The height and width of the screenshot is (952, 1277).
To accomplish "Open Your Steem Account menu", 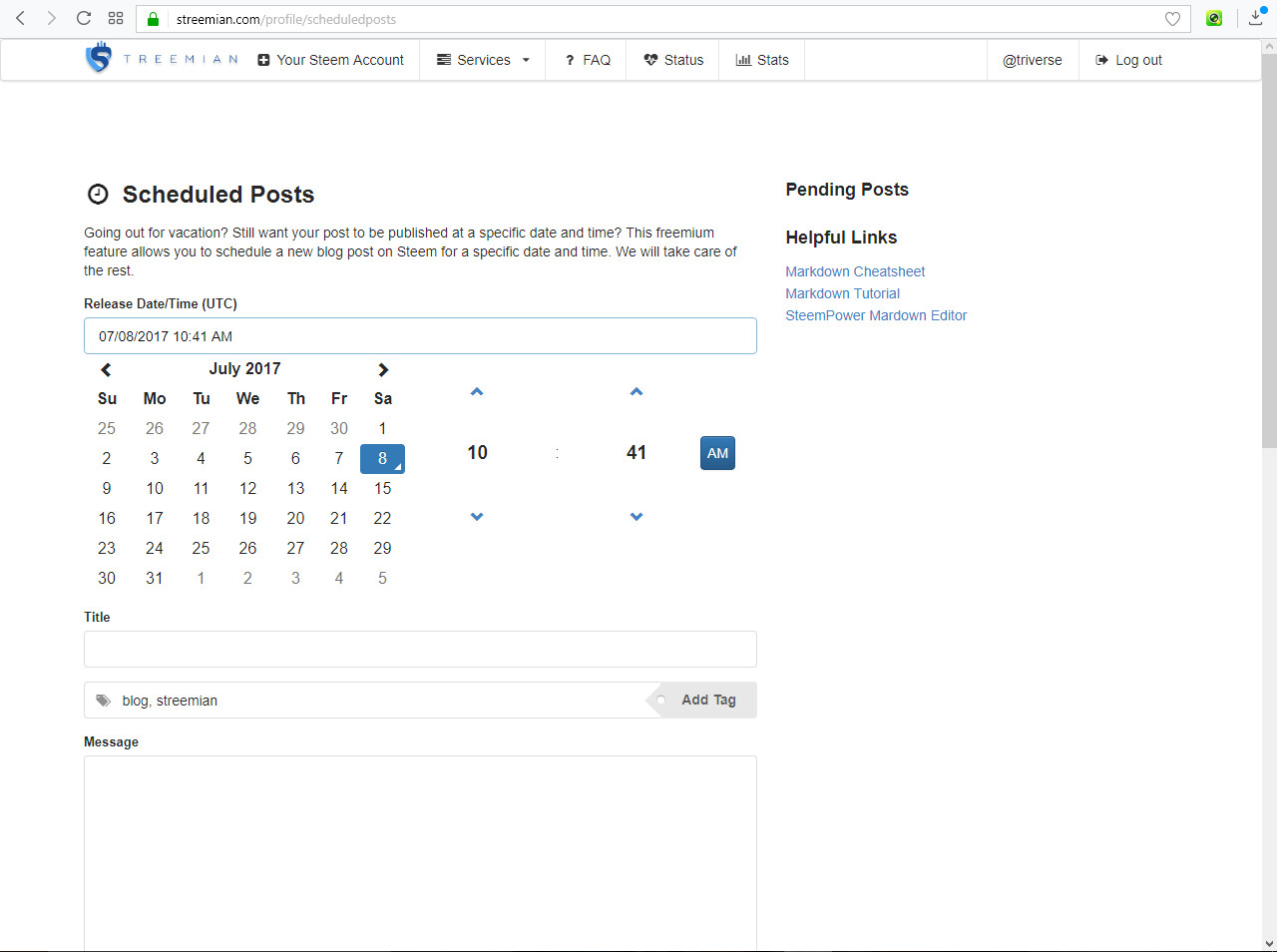I will (331, 60).
